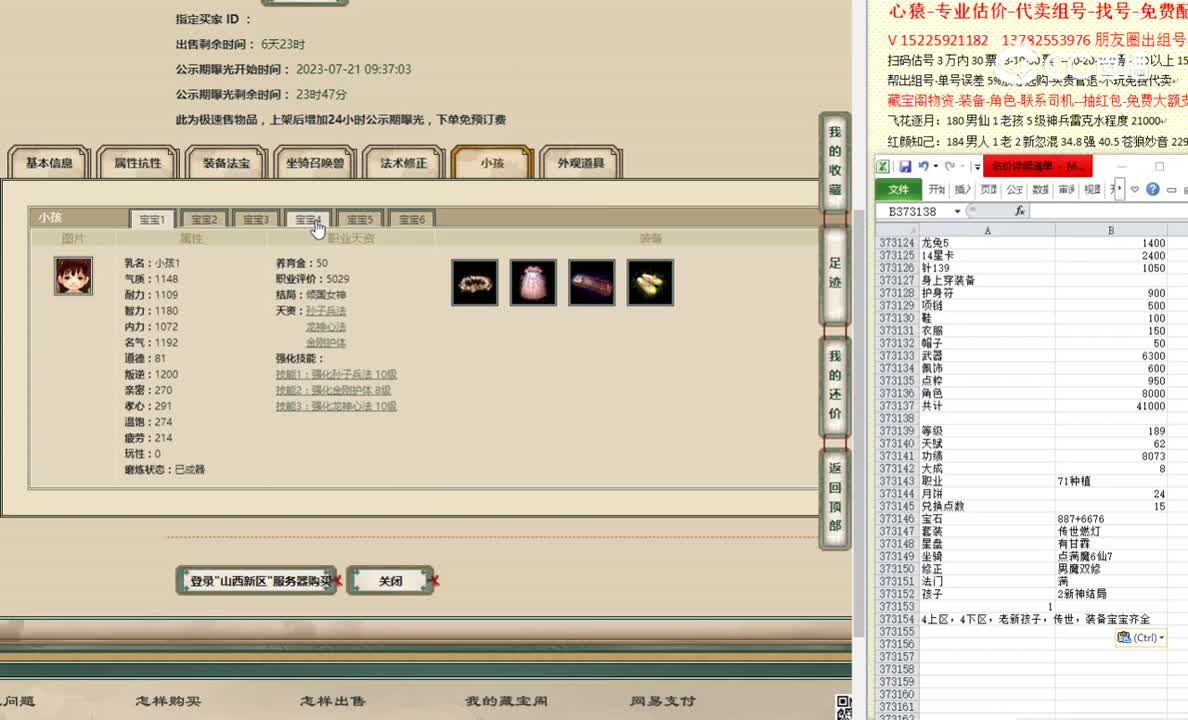Open the Undo history dropdown arrow
The image size is (1188, 720).
934,167
